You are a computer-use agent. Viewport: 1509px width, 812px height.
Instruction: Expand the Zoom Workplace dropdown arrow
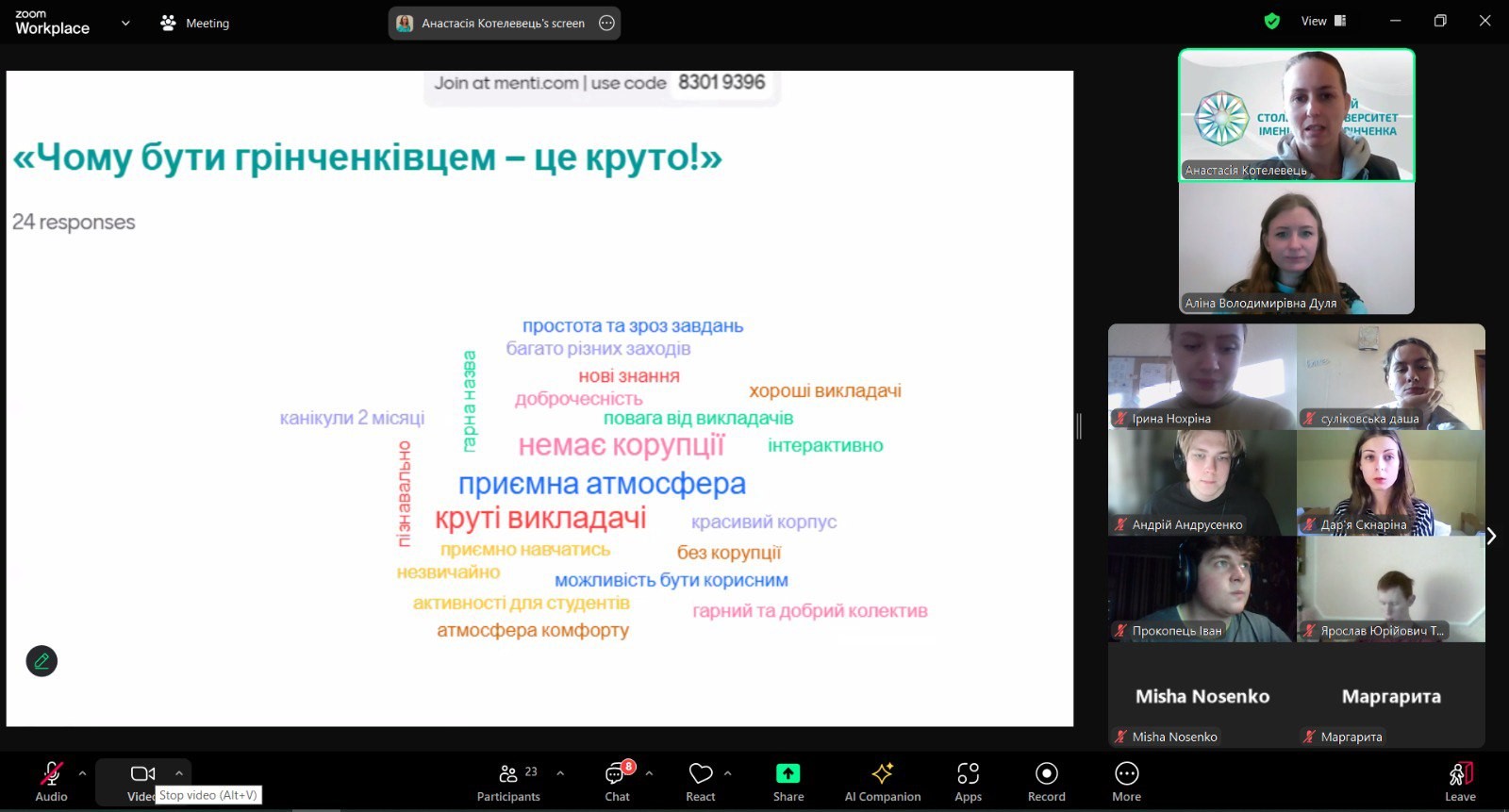pyautogui.click(x=125, y=23)
